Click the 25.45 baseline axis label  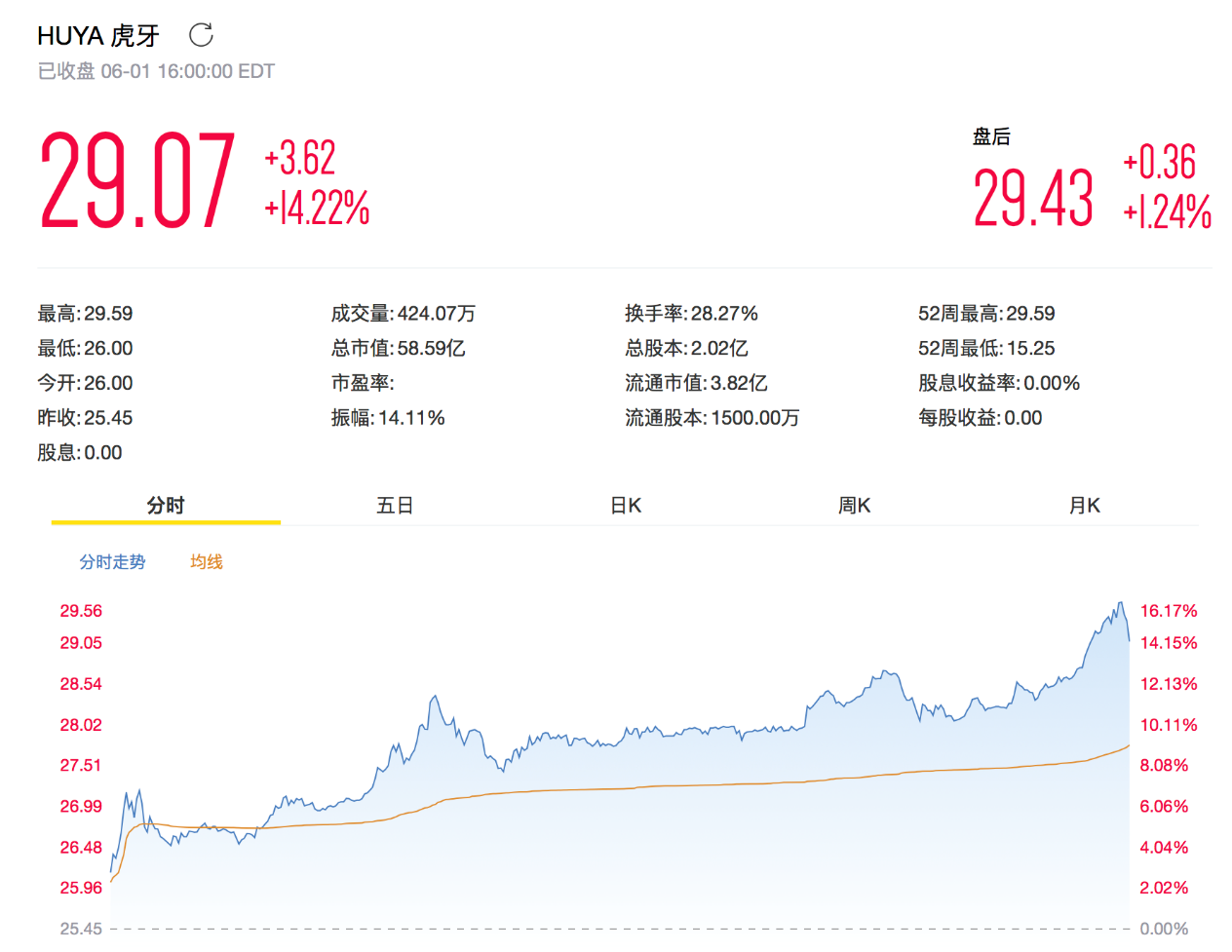81,929
